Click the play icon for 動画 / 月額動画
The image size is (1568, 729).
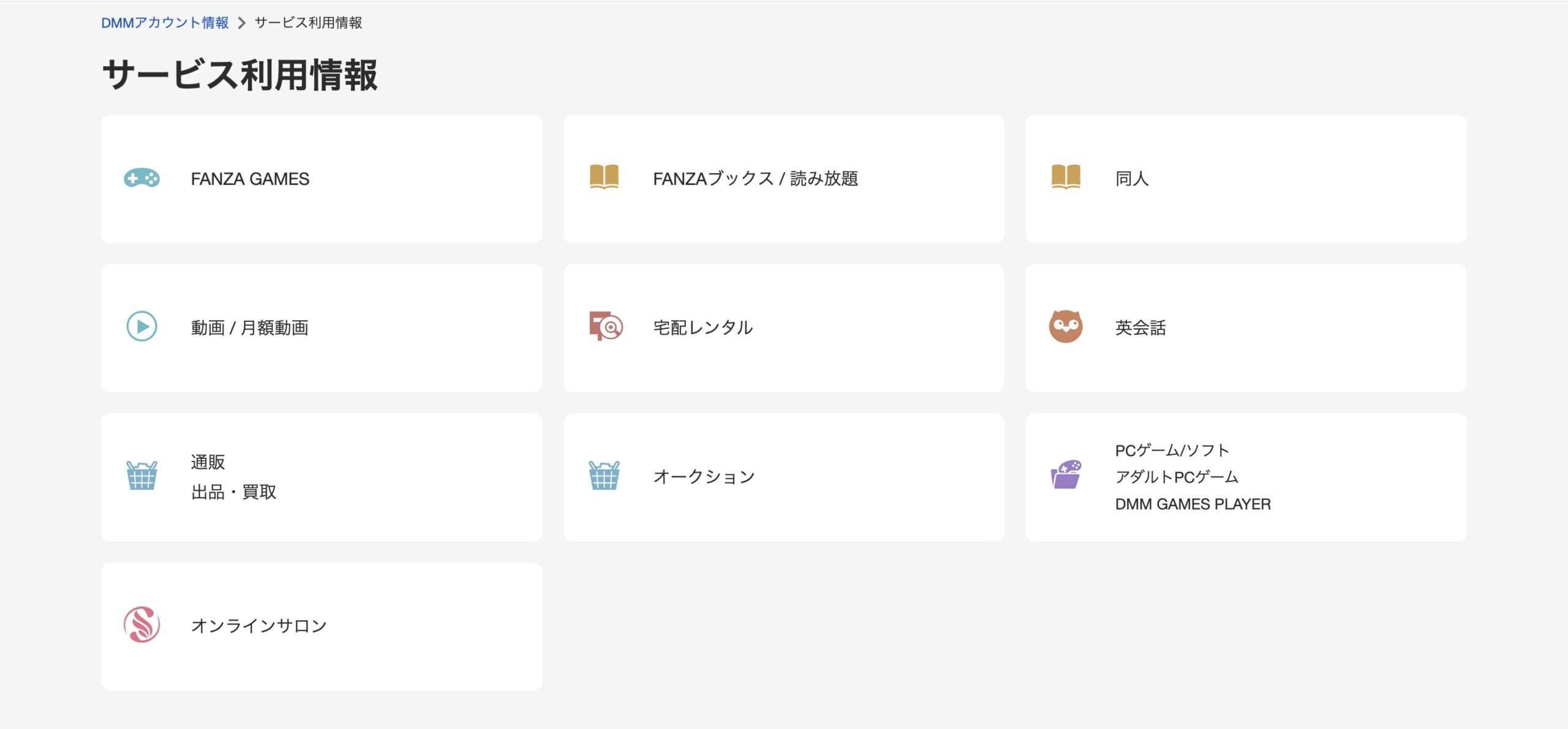141,326
